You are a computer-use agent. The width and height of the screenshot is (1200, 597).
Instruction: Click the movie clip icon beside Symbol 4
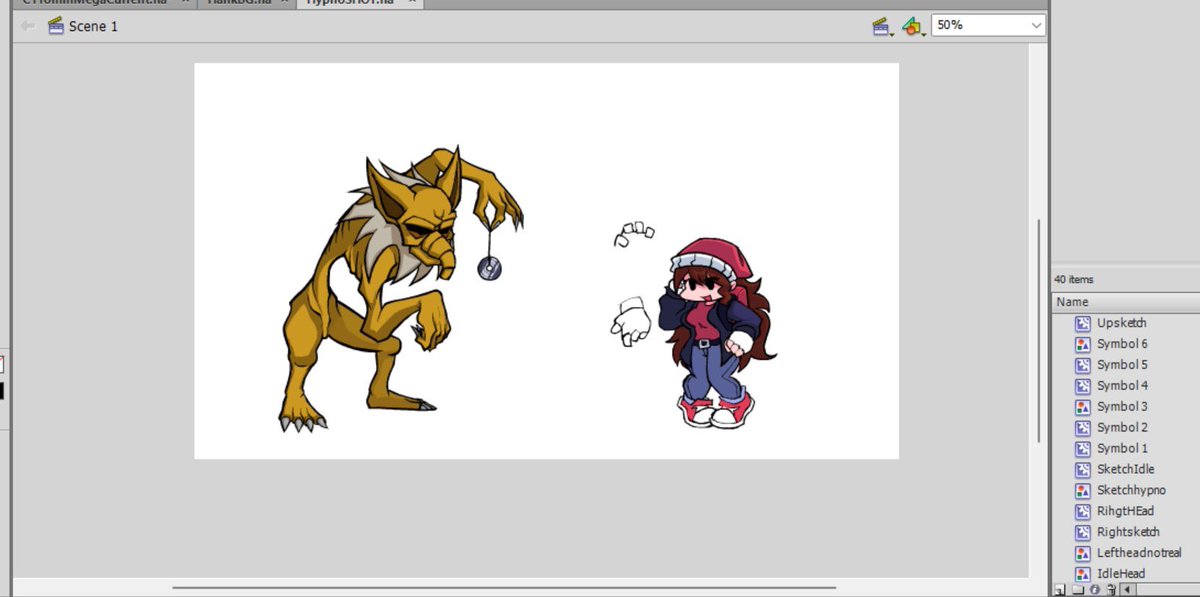(1082, 386)
